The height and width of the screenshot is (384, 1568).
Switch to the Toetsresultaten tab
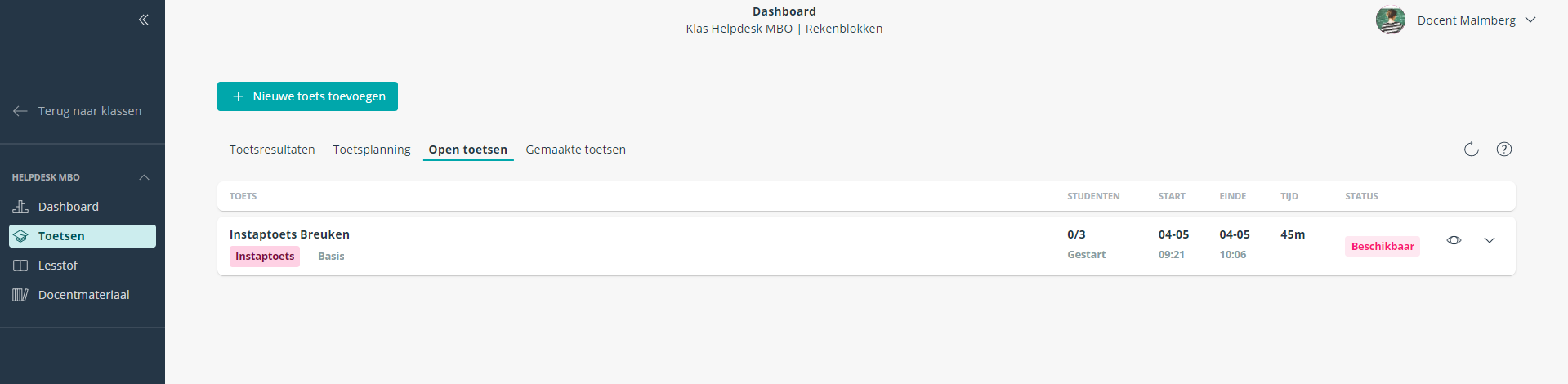272,150
